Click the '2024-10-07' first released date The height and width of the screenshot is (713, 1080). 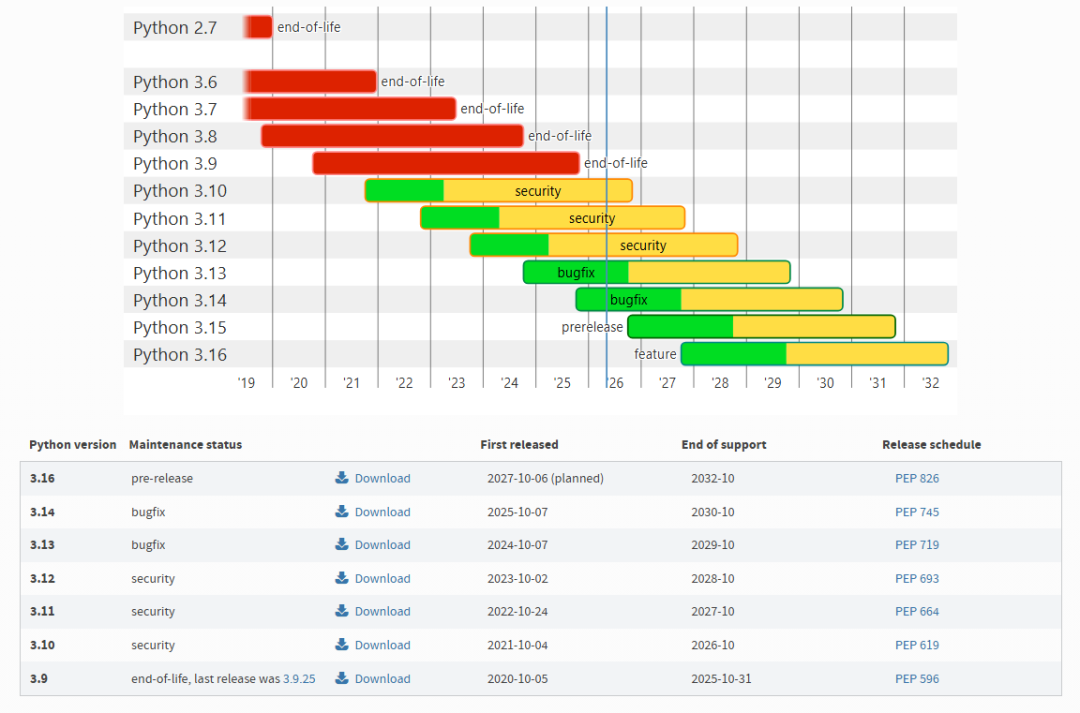[x=517, y=545]
